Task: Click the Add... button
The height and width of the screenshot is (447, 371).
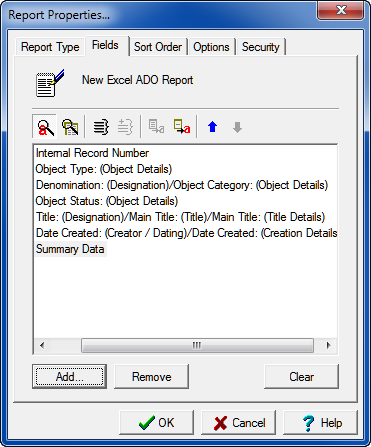Action: click(70, 377)
